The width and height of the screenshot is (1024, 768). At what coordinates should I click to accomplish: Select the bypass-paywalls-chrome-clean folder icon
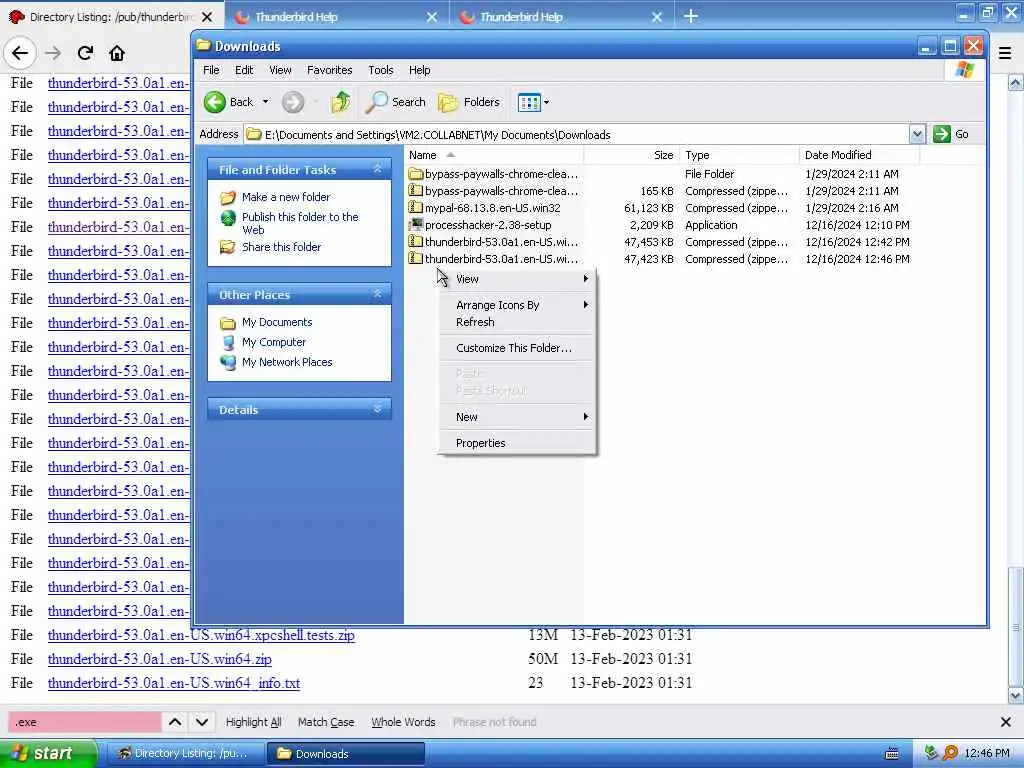(415, 174)
